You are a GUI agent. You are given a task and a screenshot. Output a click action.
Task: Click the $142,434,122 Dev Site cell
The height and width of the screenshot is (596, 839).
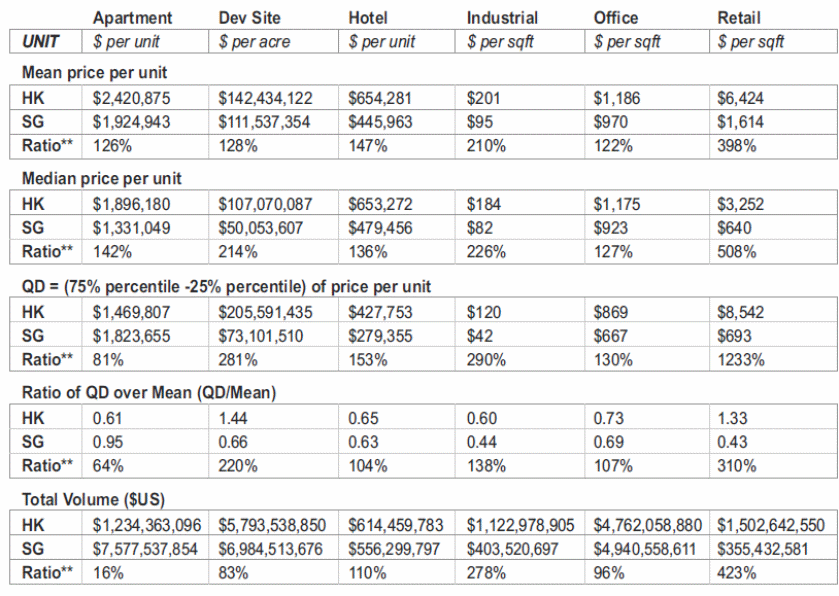pos(265,99)
